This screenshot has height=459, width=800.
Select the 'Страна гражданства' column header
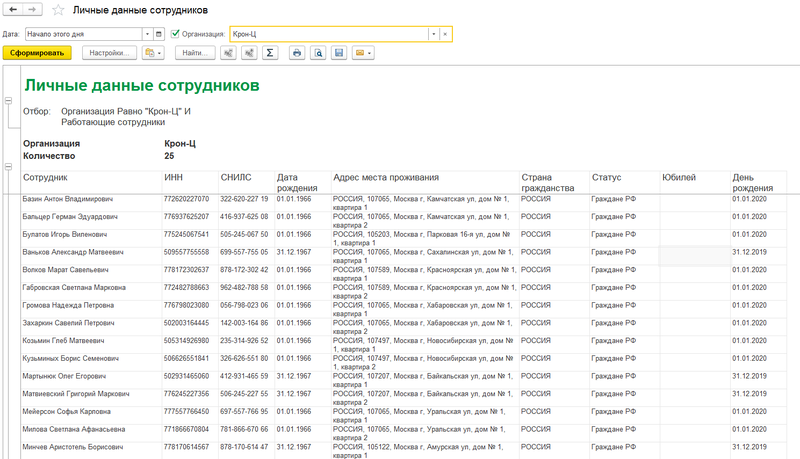point(547,183)
